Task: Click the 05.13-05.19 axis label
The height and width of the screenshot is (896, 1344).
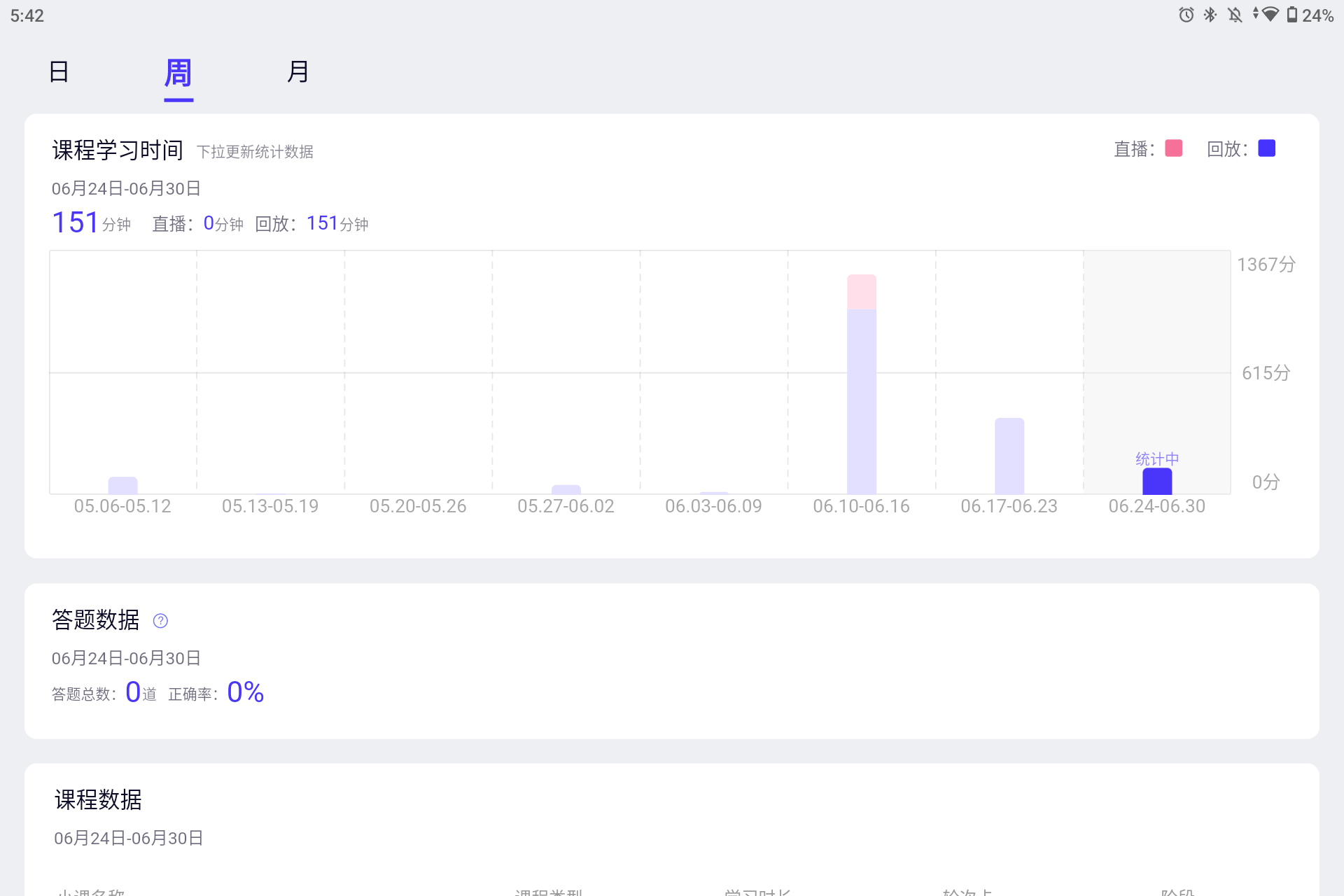Action: (270, 506)
